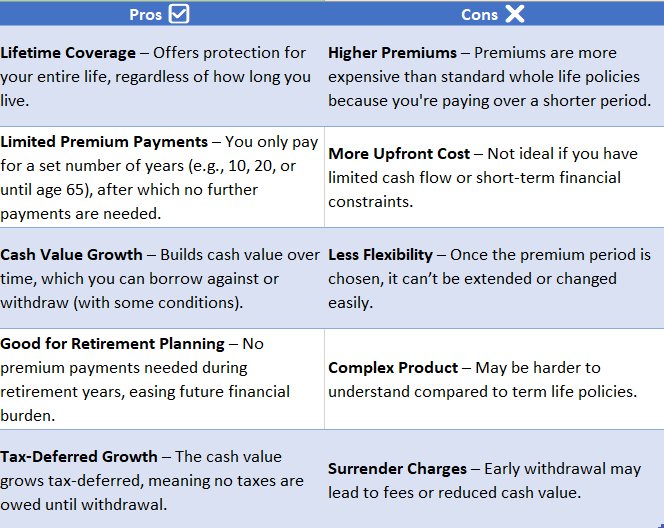Screen dimensions: 664x528
Task: Click the bold text 'Higher Premiums'
Action: (x=393, y=53)
